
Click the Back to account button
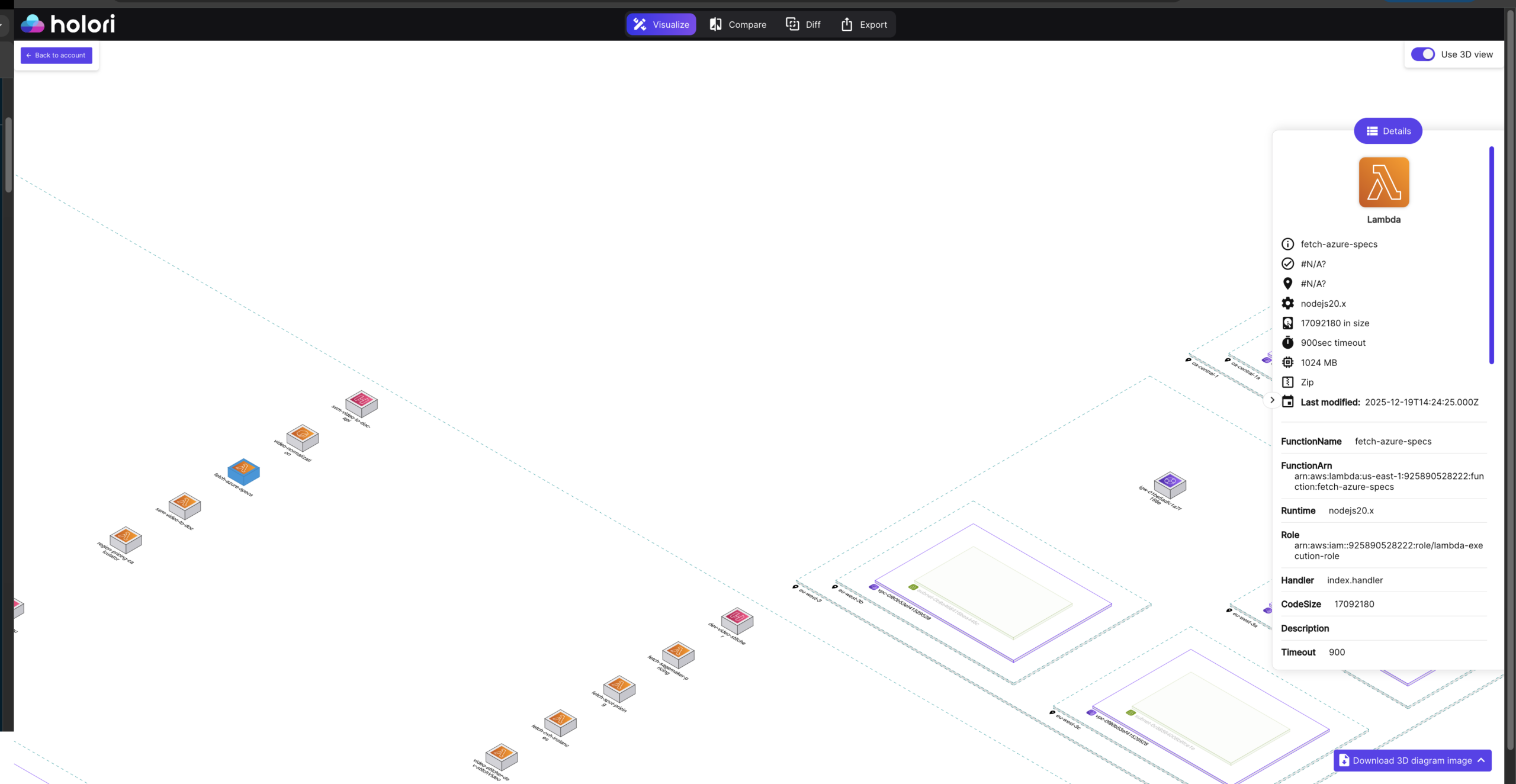click(x=56, y=55)
